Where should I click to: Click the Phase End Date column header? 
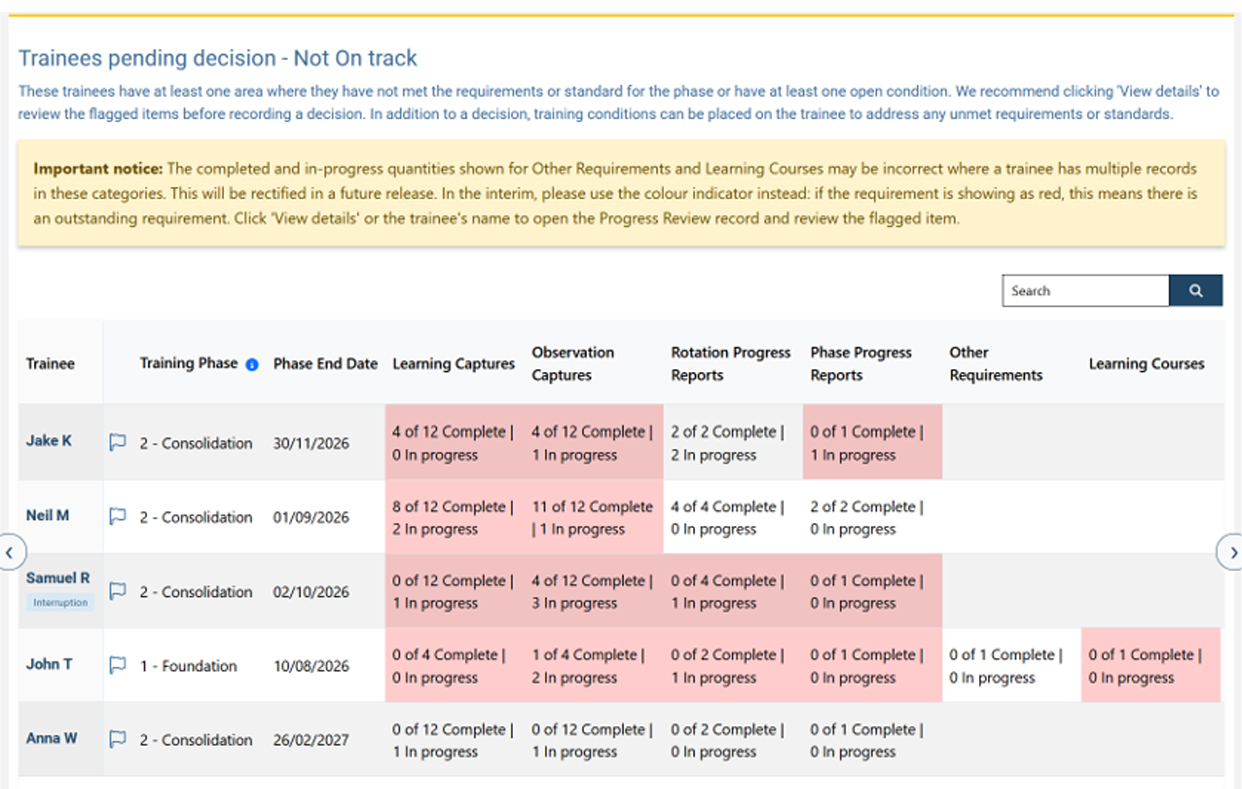(325, 364)
